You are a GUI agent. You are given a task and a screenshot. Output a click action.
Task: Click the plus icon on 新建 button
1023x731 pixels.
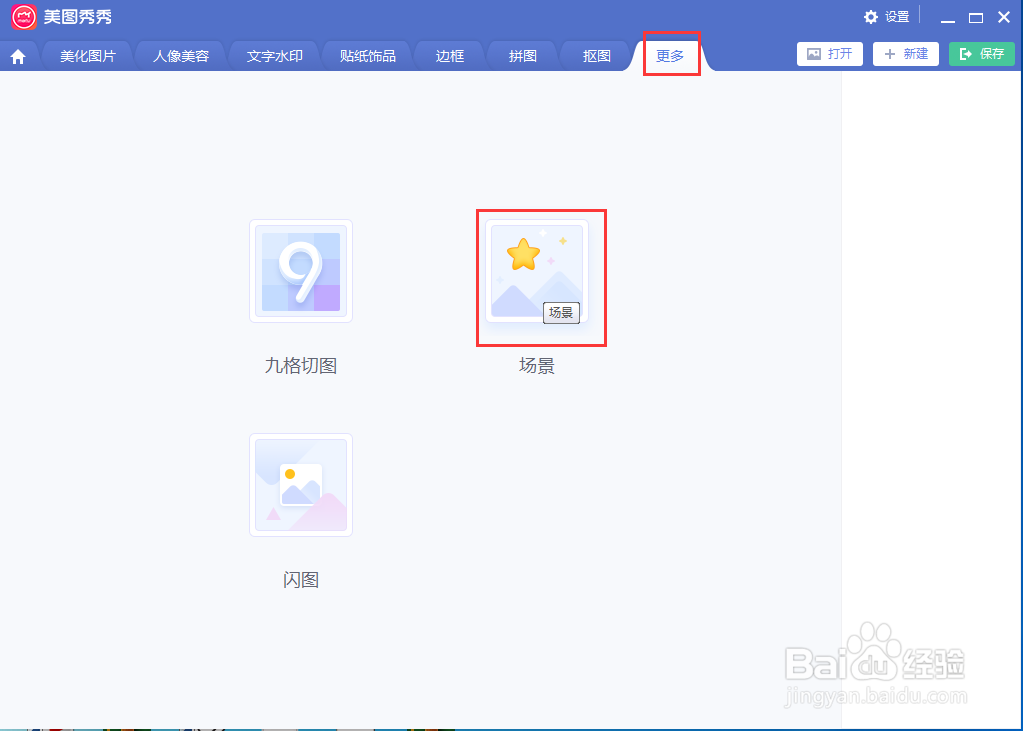(x=891, y=54)
